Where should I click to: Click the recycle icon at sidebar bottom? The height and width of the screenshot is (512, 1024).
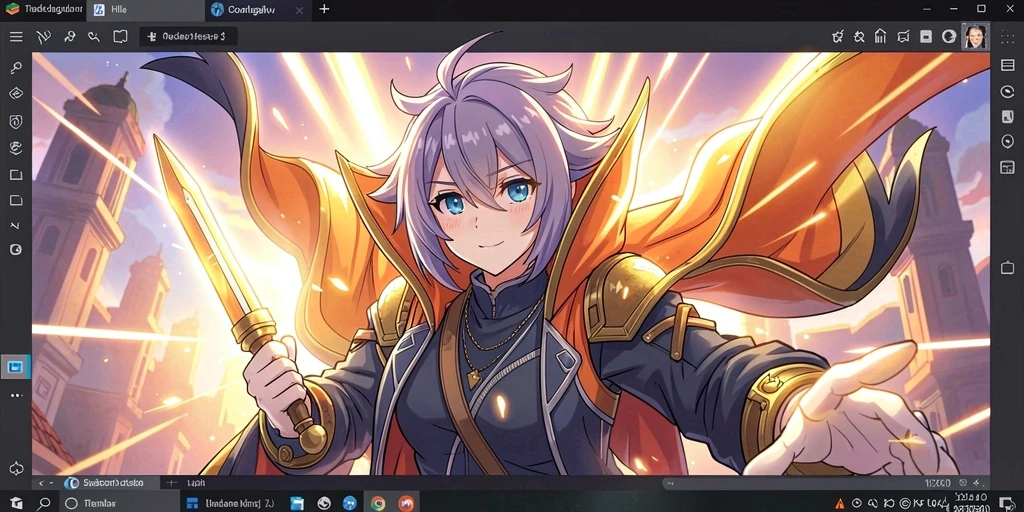pos(16,468)
